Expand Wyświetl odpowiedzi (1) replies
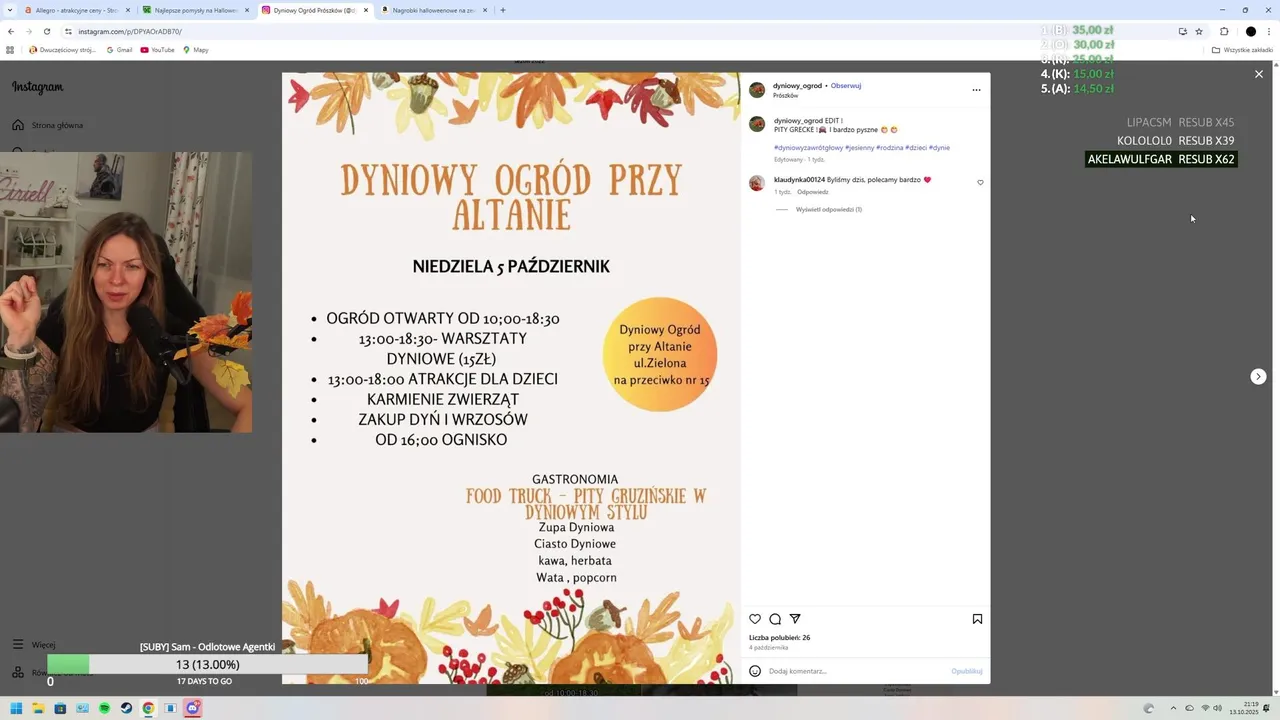1280x720 pixels. tap(829, 210)
